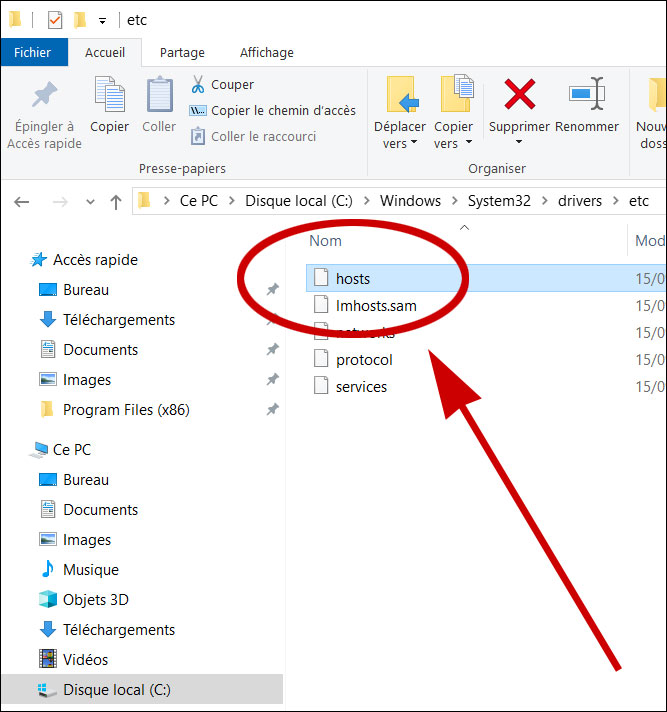
Task: Click the hosts file icon
Action: (x=321, y=277)
